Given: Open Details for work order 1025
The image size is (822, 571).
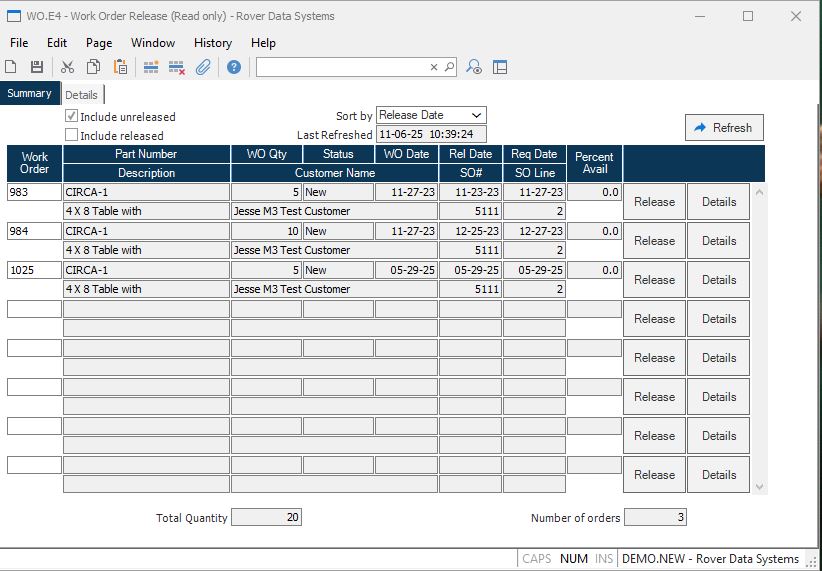Looking at the screenshot, I should (x=719, y=279).
